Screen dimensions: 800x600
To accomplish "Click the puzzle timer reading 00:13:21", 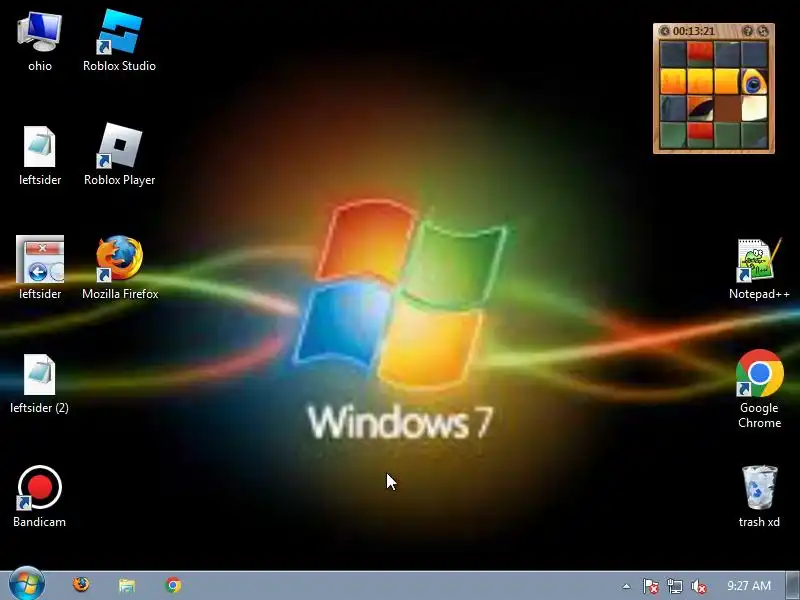I will click(x=693, y=31).
